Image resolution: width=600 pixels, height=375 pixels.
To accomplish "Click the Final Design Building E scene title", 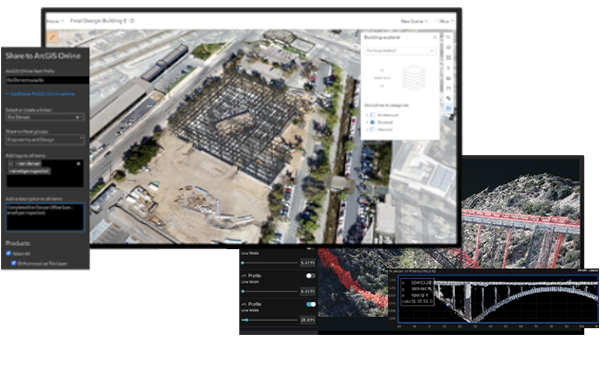I will pos(98,21).
